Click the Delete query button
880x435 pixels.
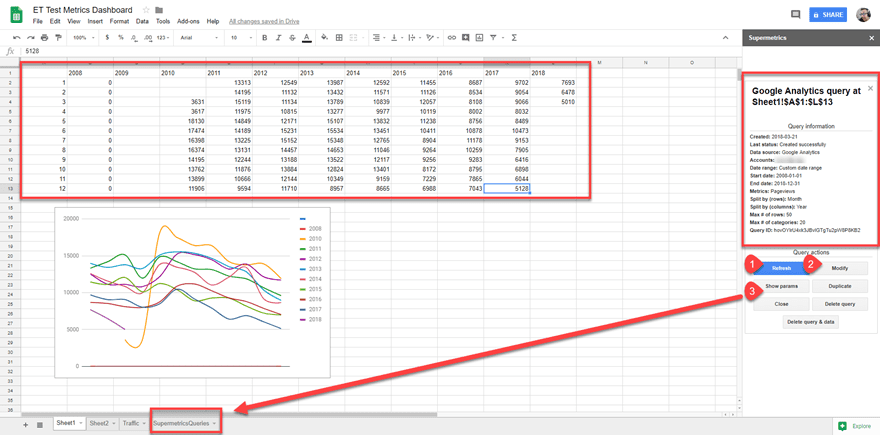tap(840, 304)
